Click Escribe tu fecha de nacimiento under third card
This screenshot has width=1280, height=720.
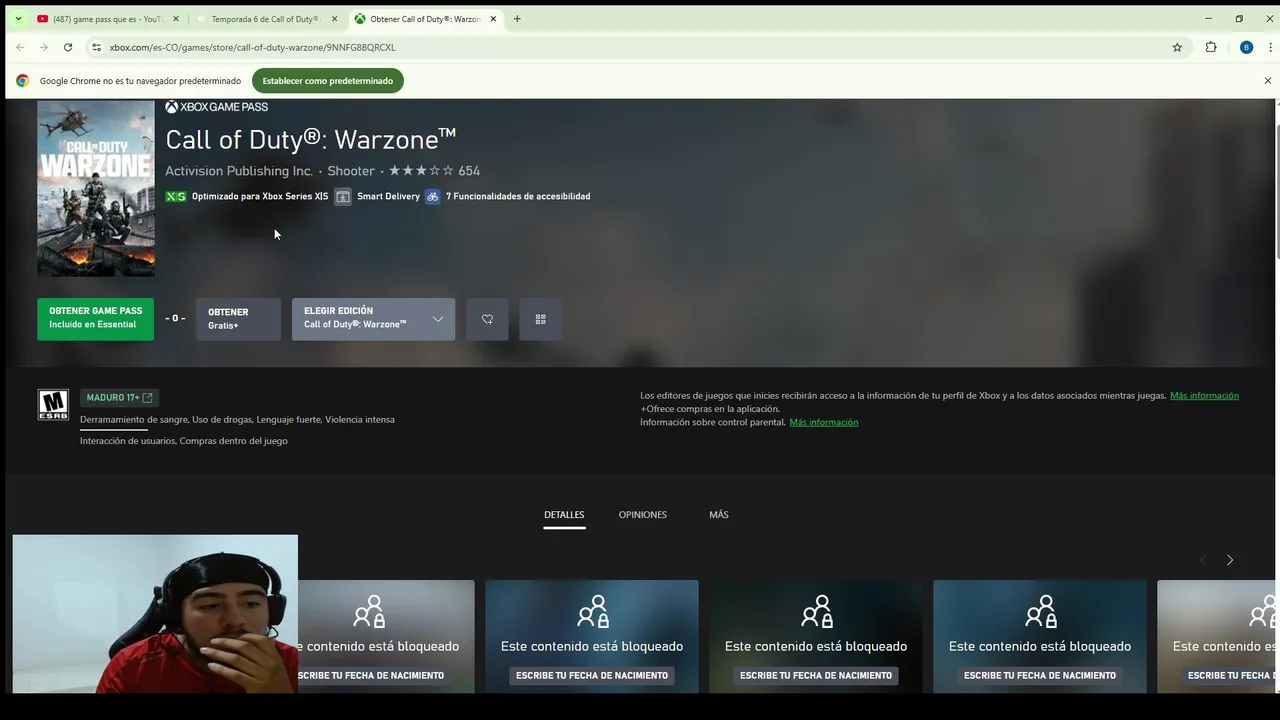tap(816, 675)
